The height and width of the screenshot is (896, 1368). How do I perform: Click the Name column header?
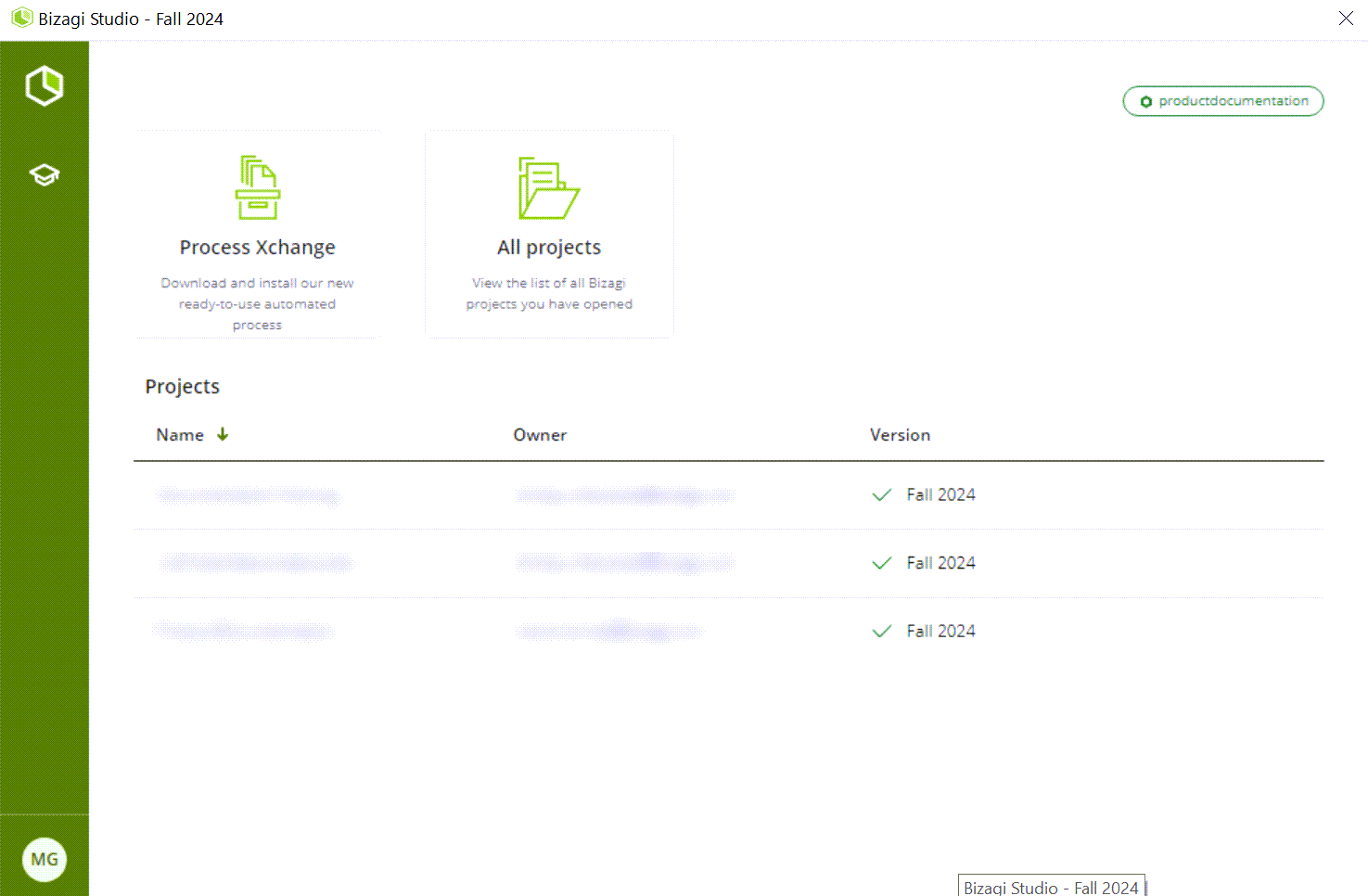pos(180,435)
